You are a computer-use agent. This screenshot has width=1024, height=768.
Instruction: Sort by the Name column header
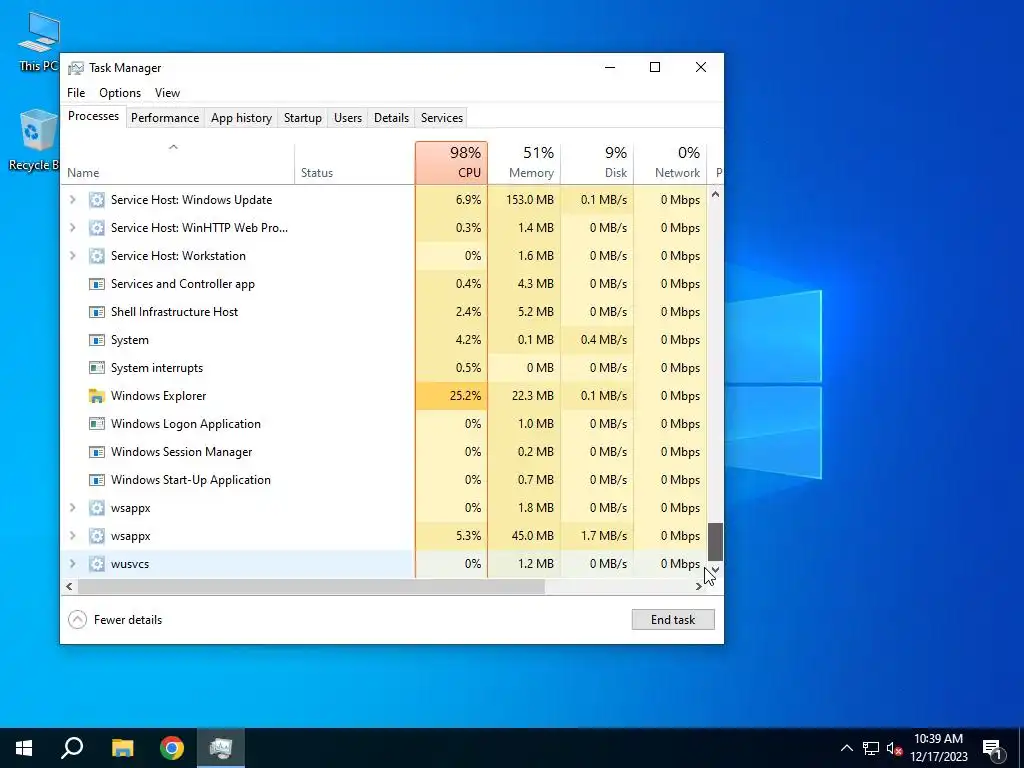click(x=178, y=163)
